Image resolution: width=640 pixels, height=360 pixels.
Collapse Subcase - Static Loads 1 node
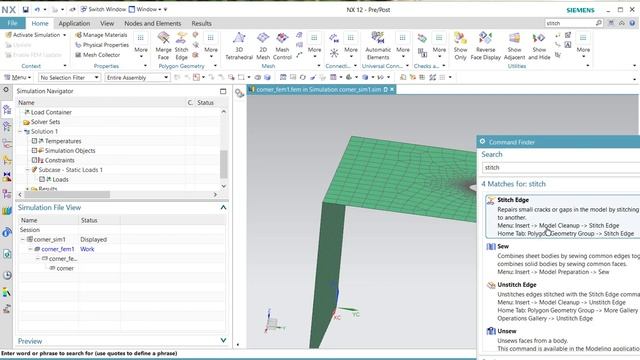click(x=28, y=170)
